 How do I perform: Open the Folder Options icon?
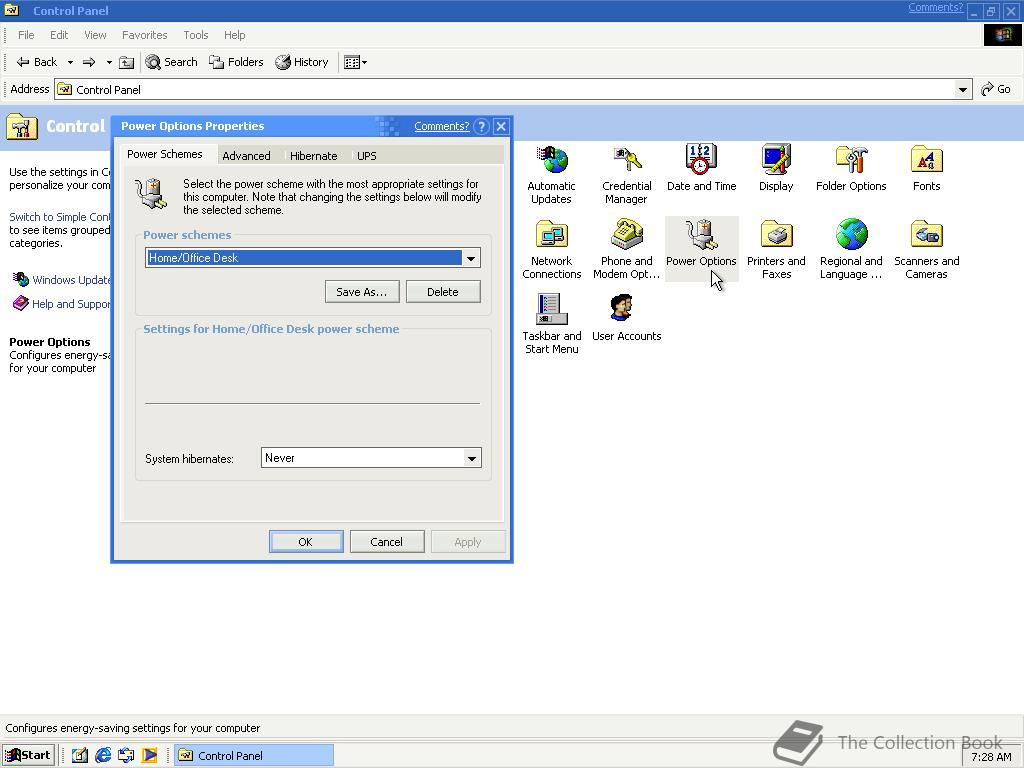pyautogui.click(x=851, y=168)
